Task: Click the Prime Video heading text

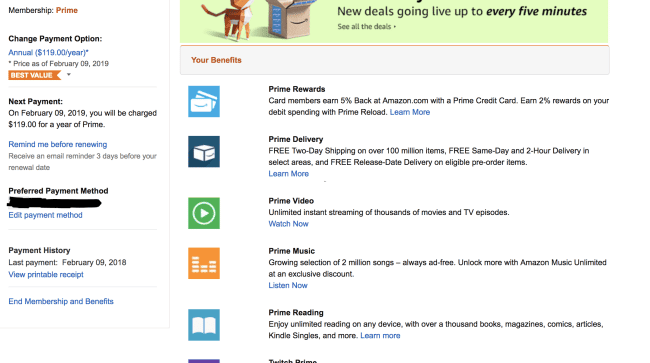Action: [x=291, y=201]
